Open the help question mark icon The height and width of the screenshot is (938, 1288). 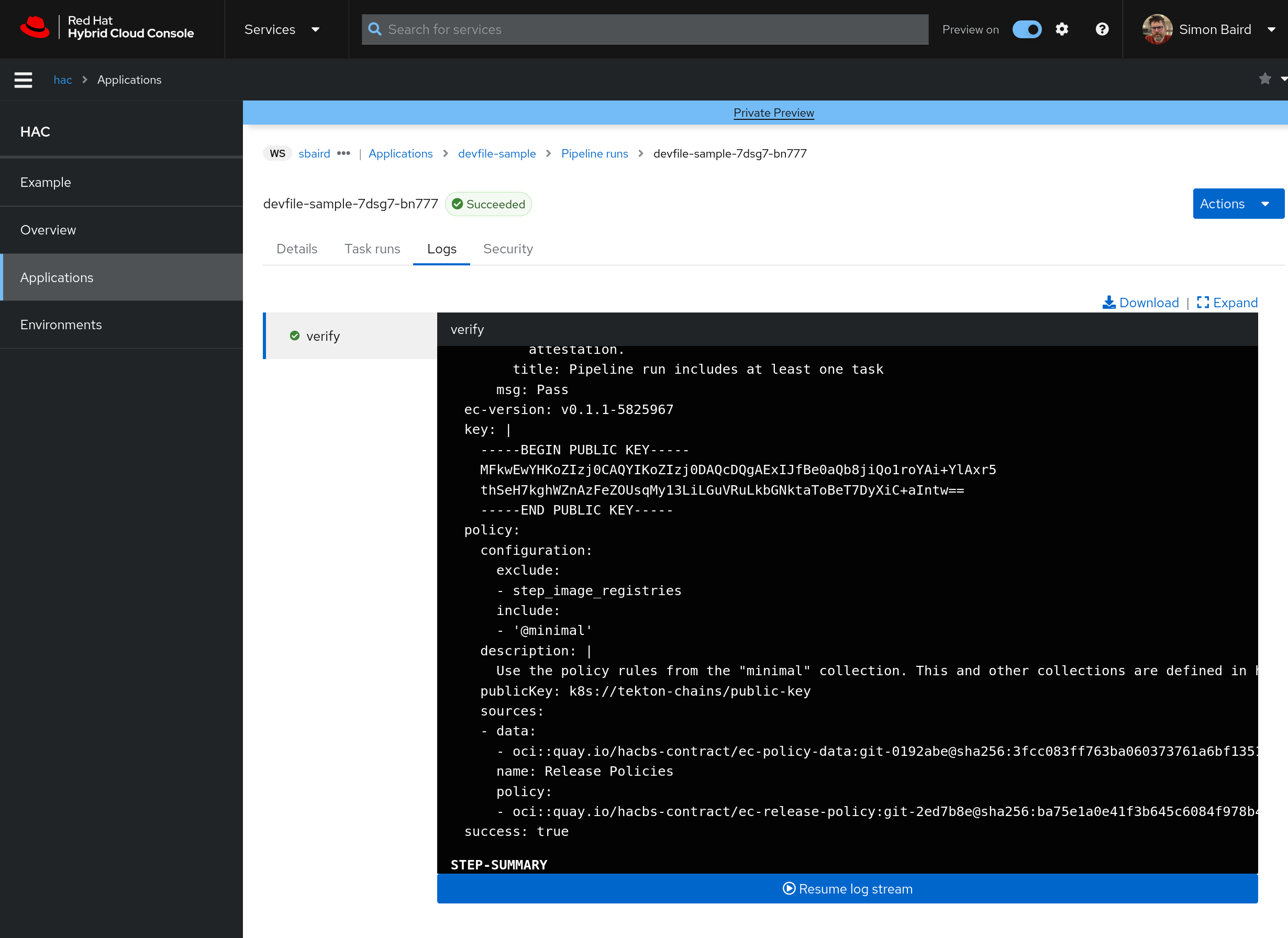point(1102,29)
